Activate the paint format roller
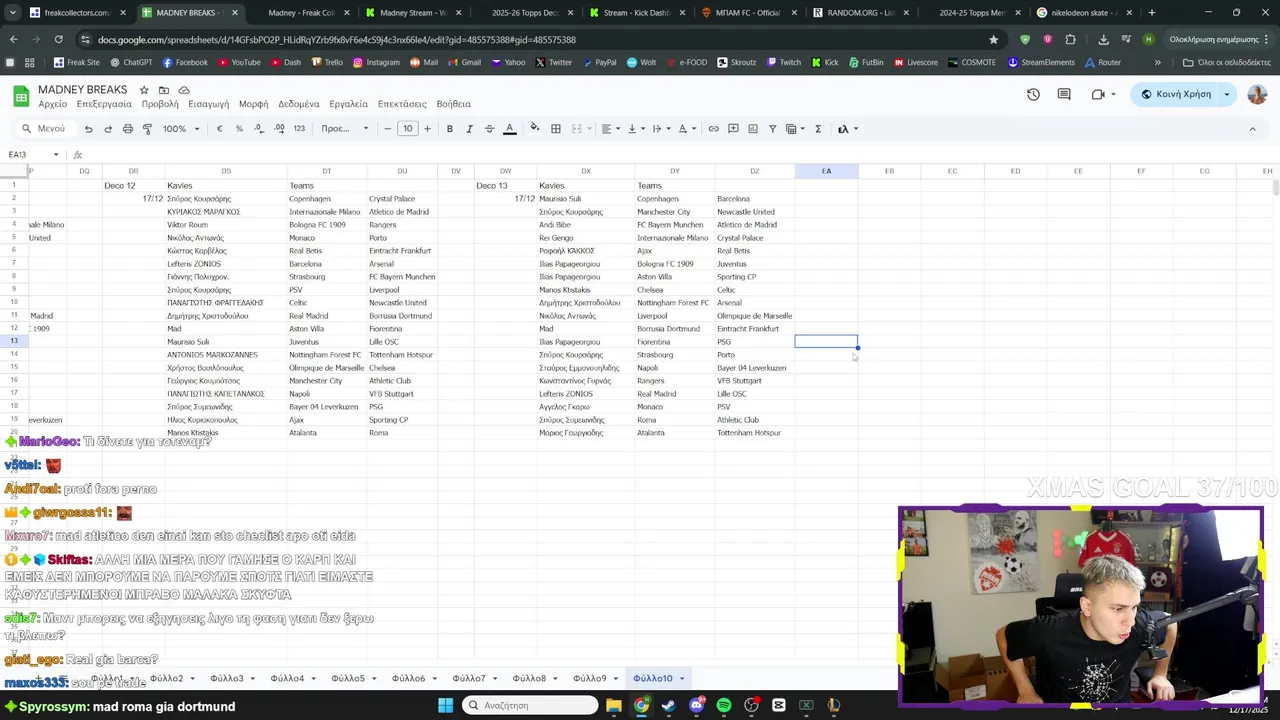 [147, 129]
